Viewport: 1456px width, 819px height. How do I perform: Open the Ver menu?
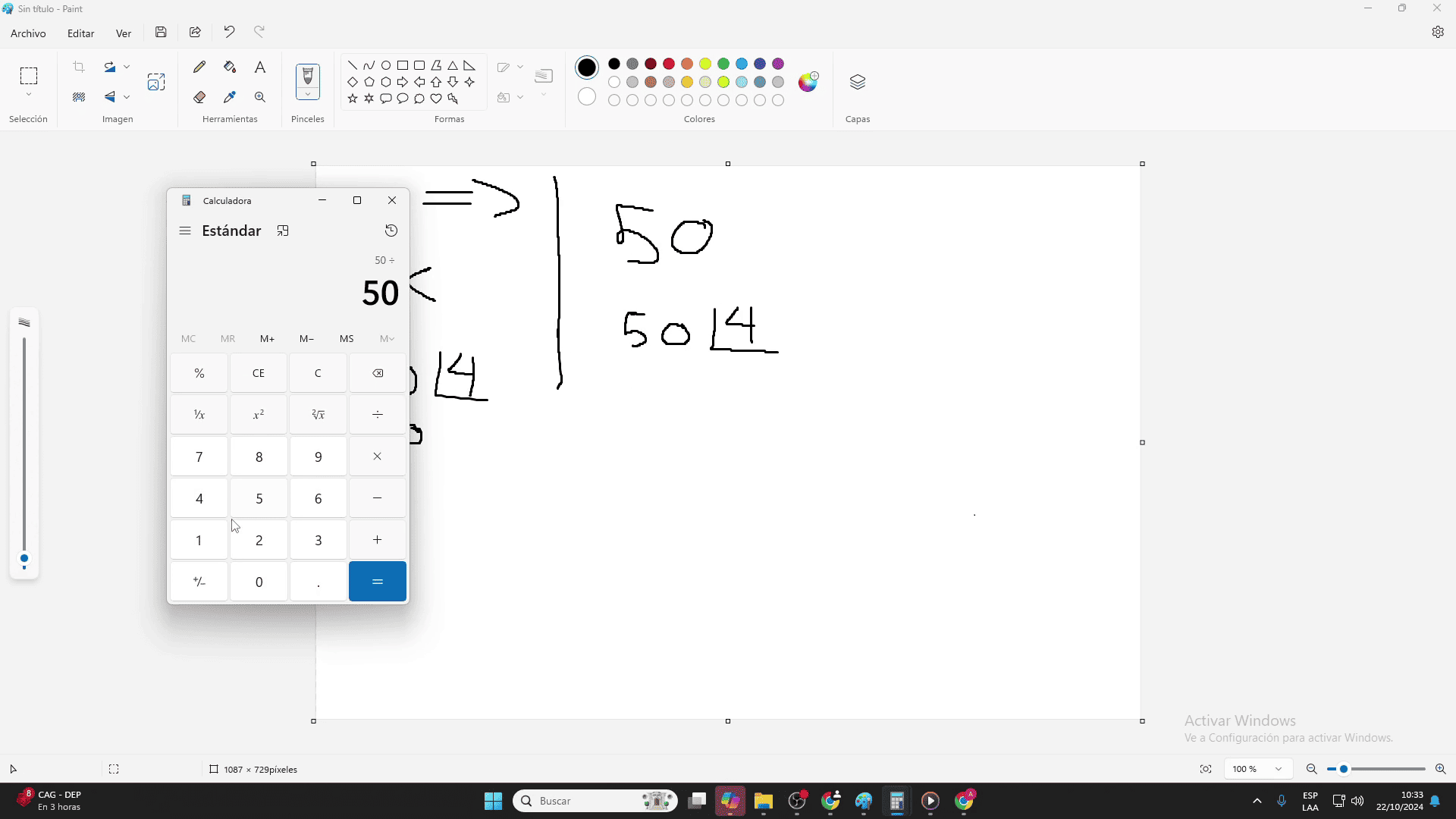pos(124,33)
